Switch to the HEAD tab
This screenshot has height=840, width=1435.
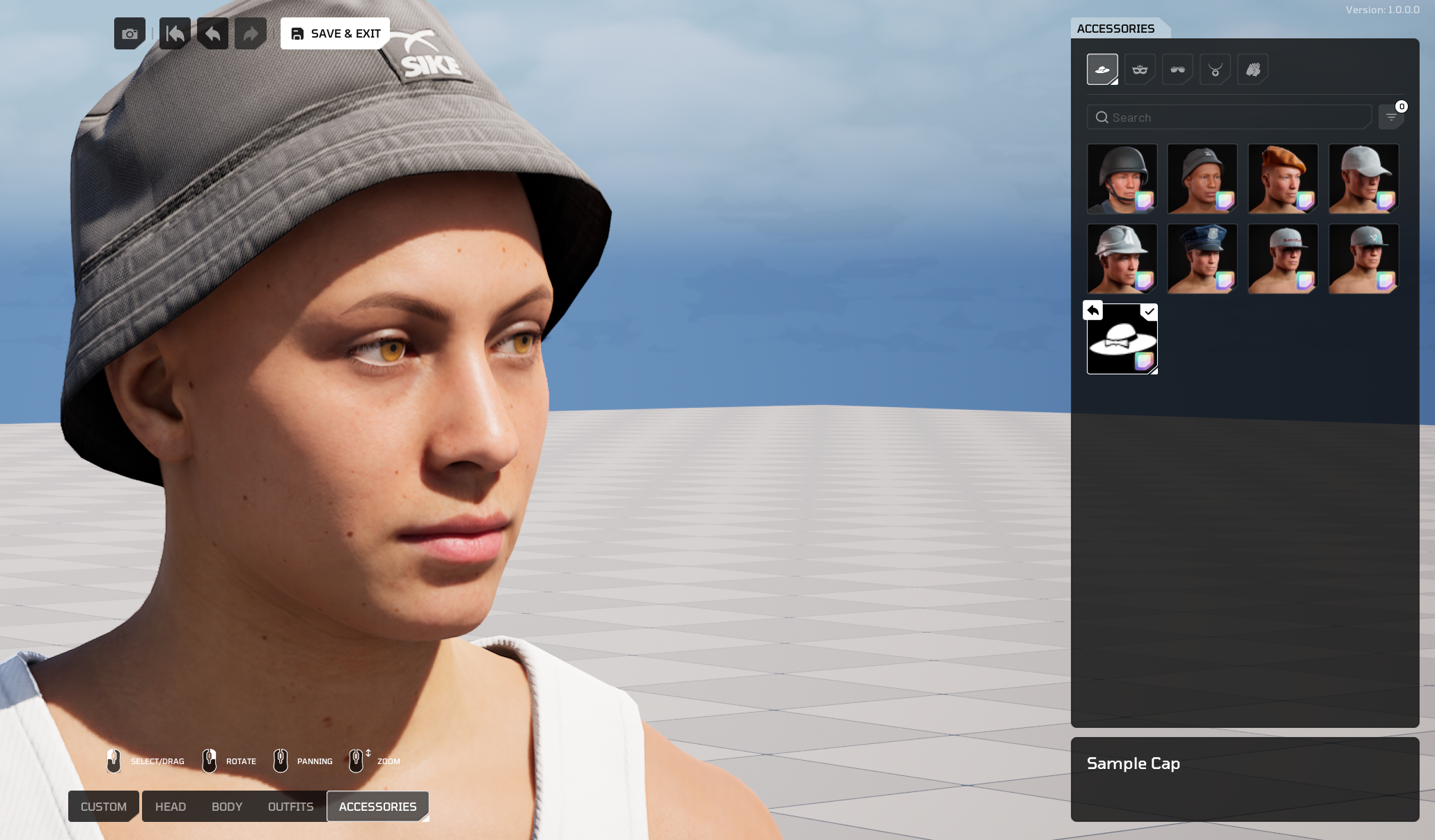(x=171, y=807)
